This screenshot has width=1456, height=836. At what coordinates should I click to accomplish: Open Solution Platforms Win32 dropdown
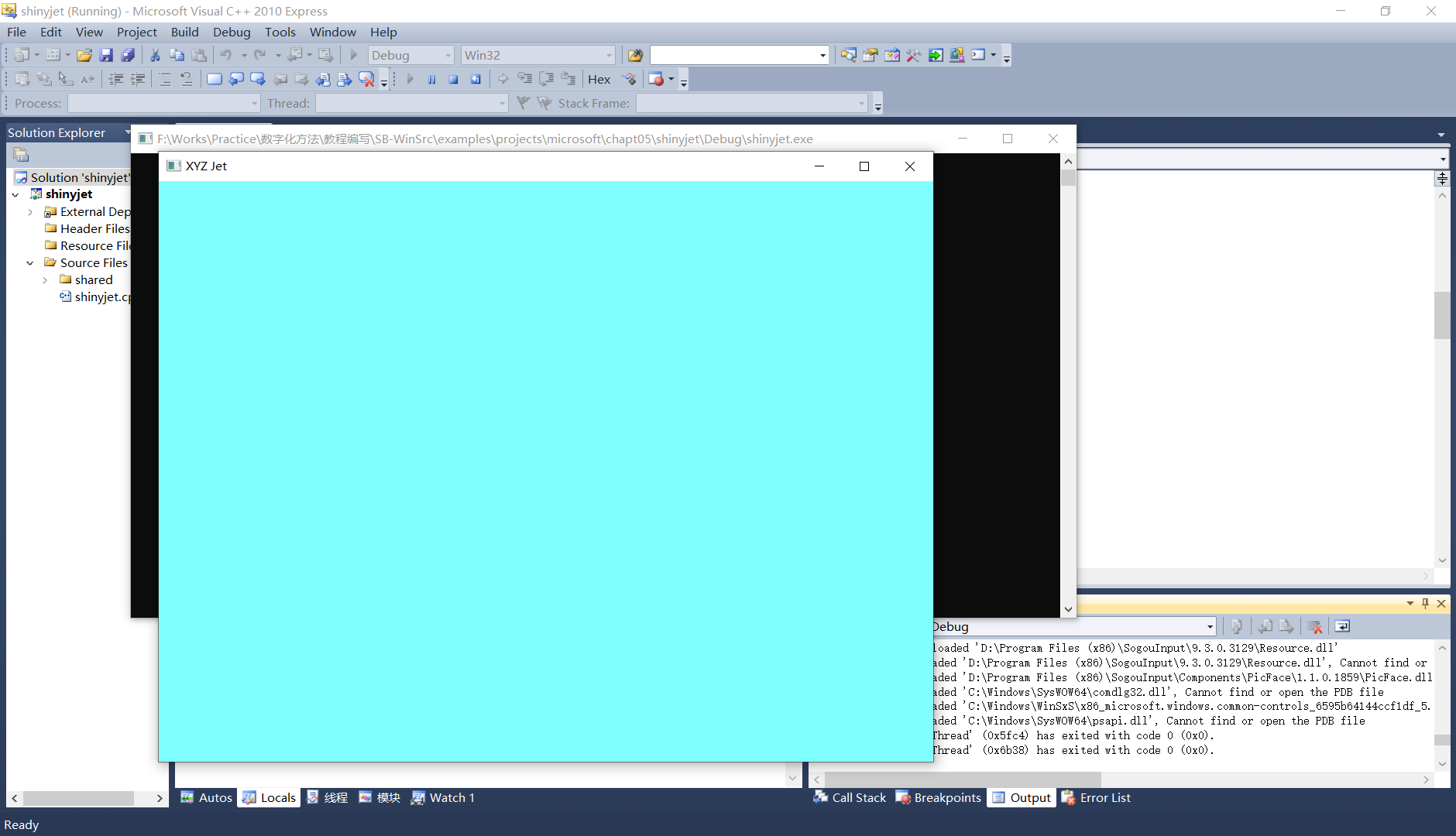tap(609, 56)
